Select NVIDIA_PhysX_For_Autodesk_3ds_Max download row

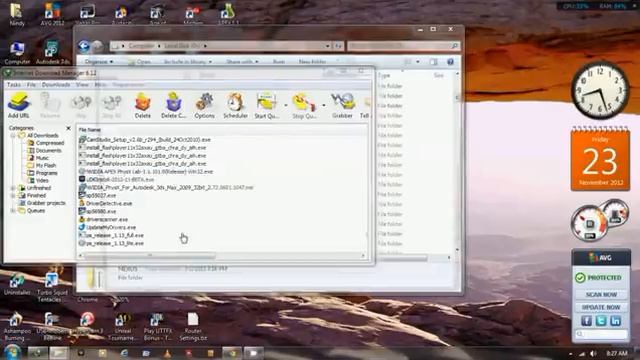pos(166,188)
